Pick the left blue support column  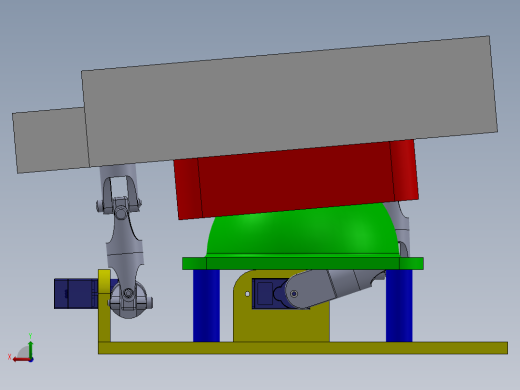pyautogui.click(x=206, y=306)
